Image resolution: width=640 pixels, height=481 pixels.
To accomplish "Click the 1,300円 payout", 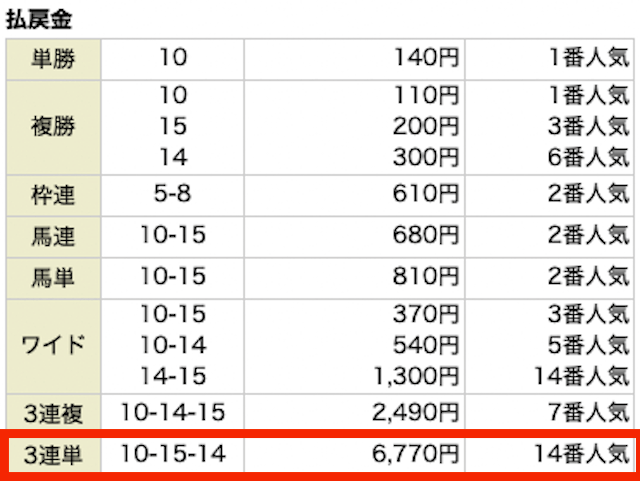I will [x=417, y=376].
